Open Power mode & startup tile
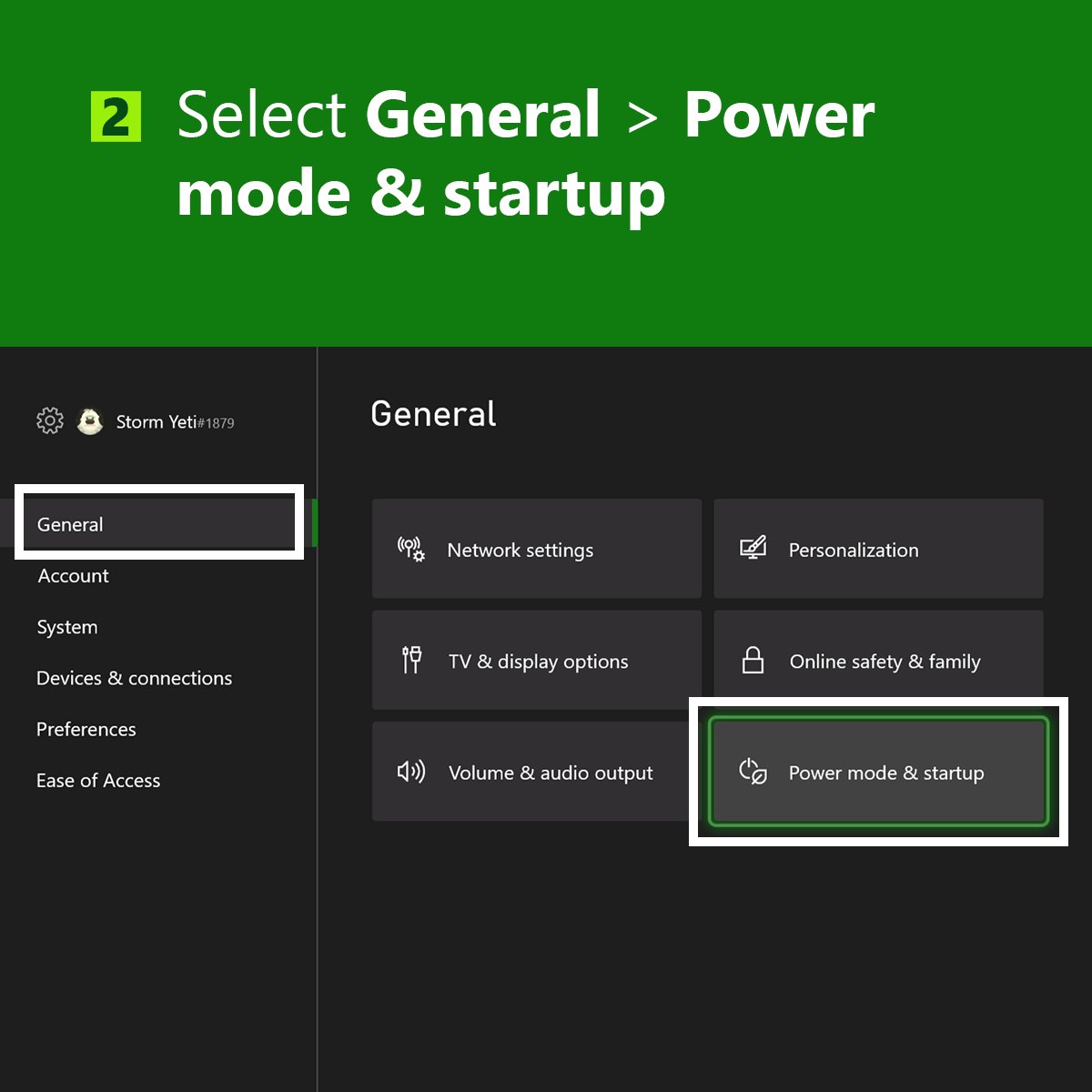1092x1092 pixels. click(x=878, y=772)
